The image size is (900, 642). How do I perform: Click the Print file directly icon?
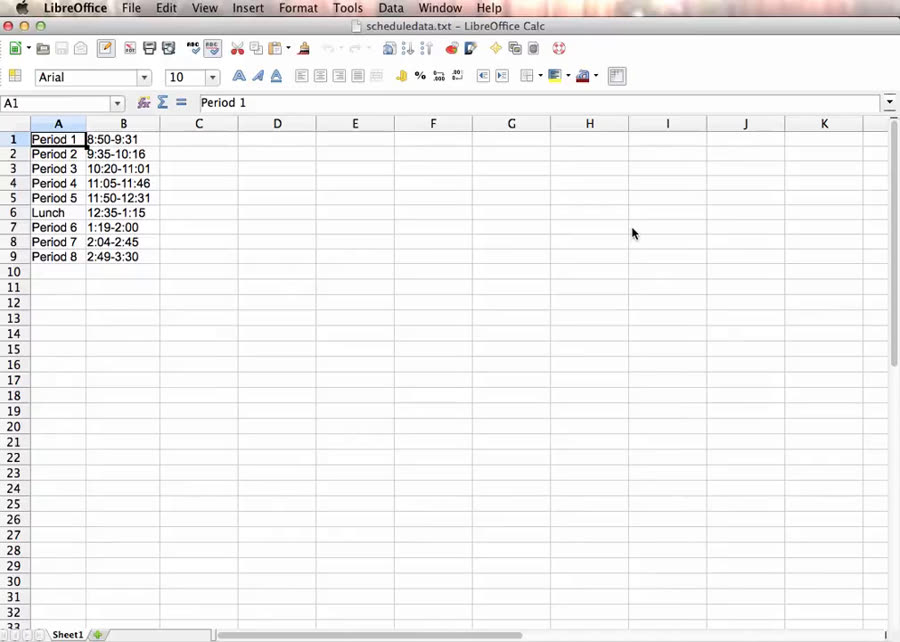[150, 48]
